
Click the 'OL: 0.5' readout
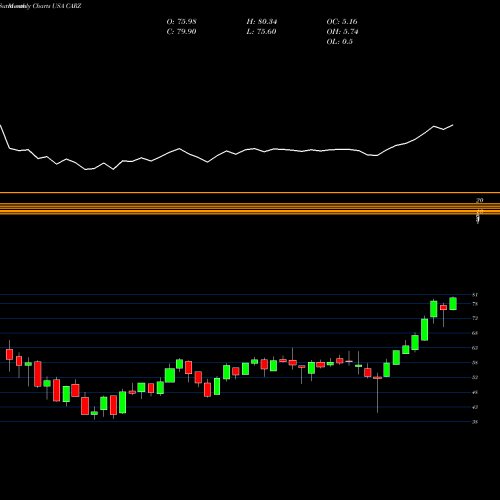click(x=339, y=42)
